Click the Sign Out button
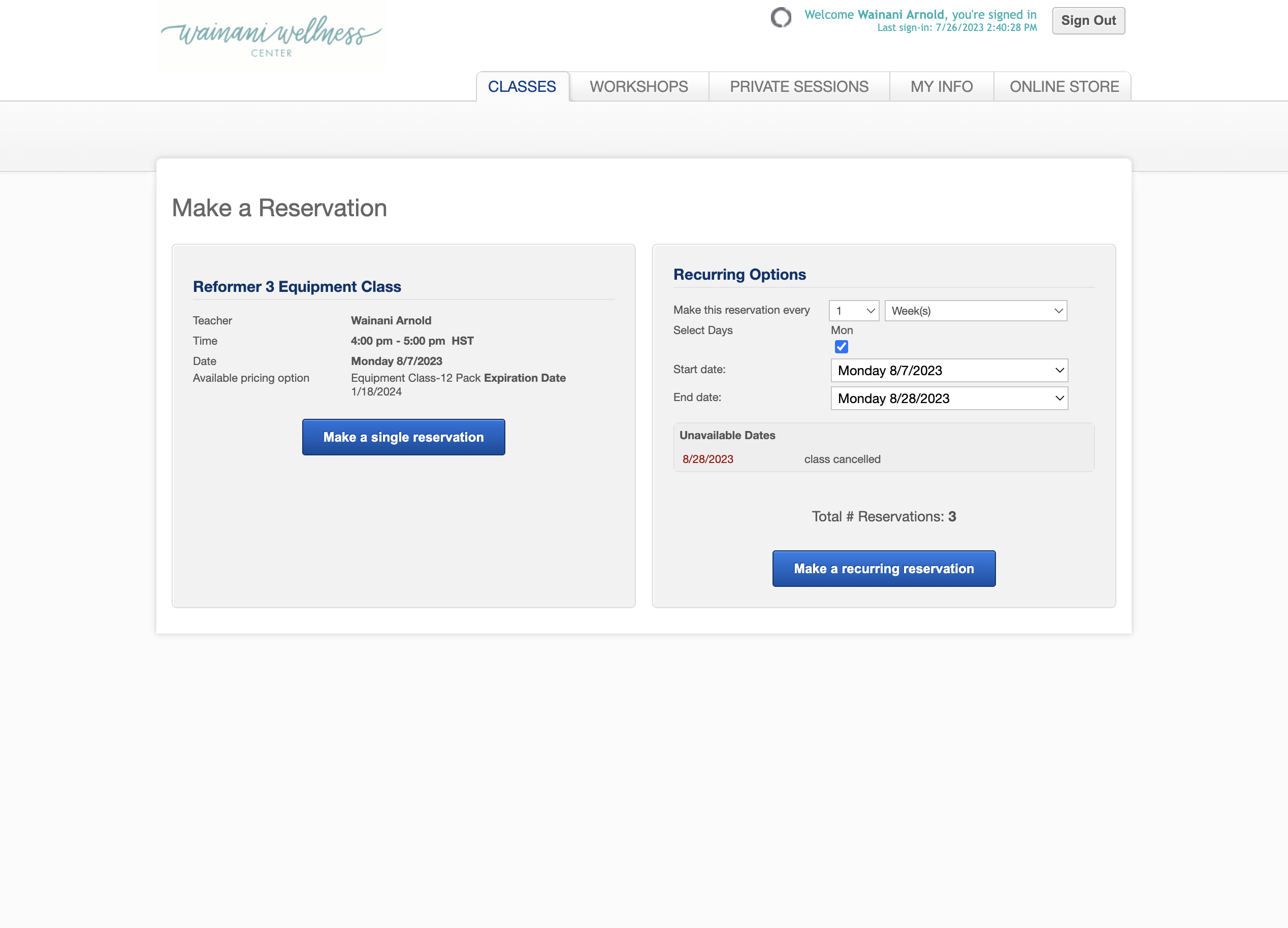1288x928 pixels. point(1088,20)
